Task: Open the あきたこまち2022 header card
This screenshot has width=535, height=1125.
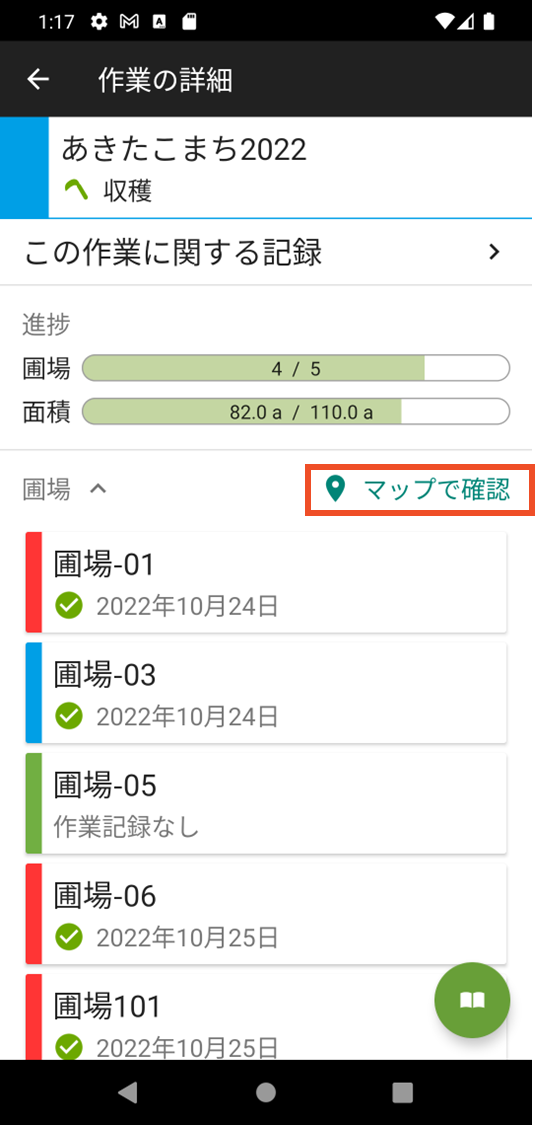Action: coord(268,167)
